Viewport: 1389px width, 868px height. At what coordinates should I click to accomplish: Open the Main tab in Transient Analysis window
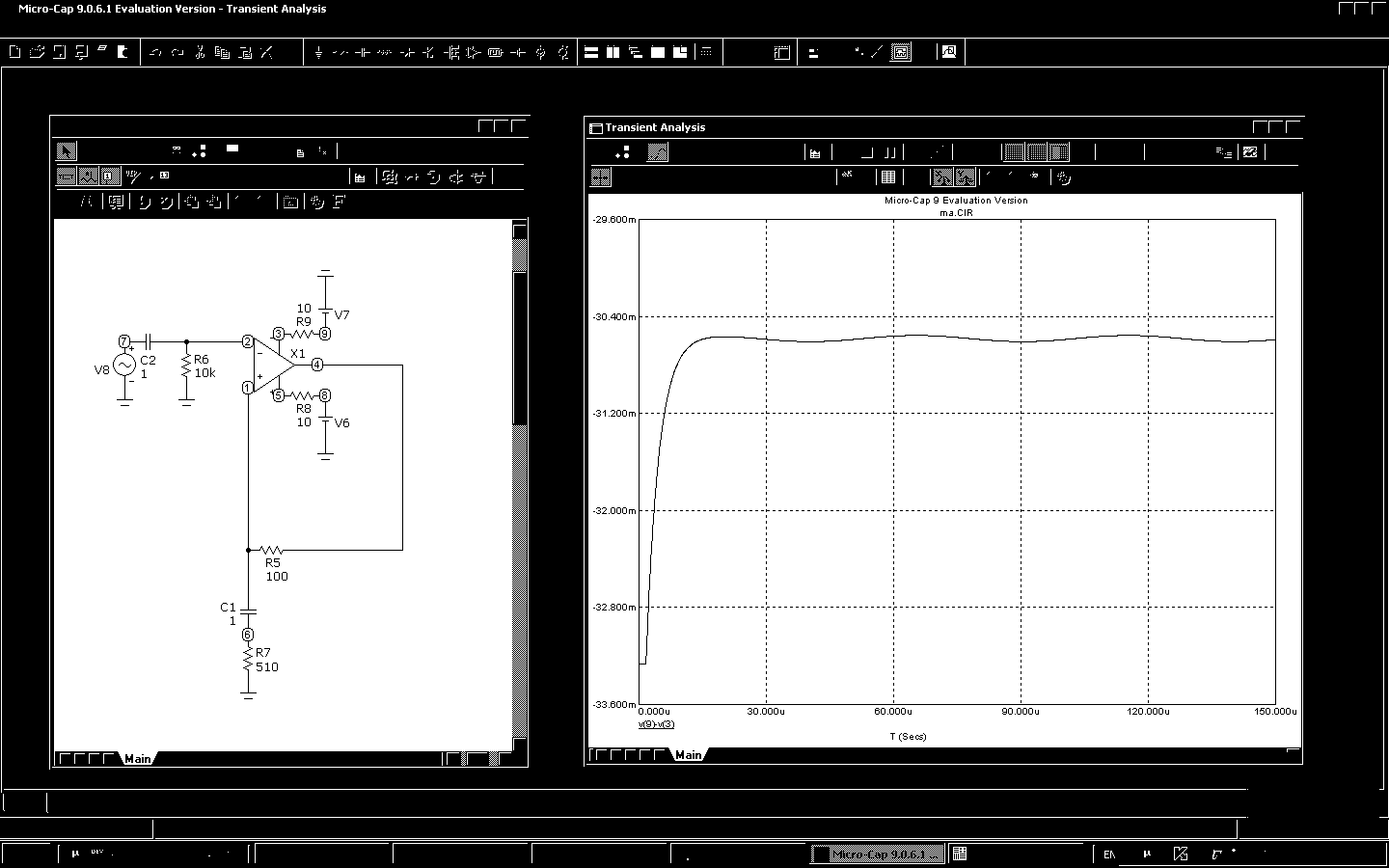click(x=688, y=755)
